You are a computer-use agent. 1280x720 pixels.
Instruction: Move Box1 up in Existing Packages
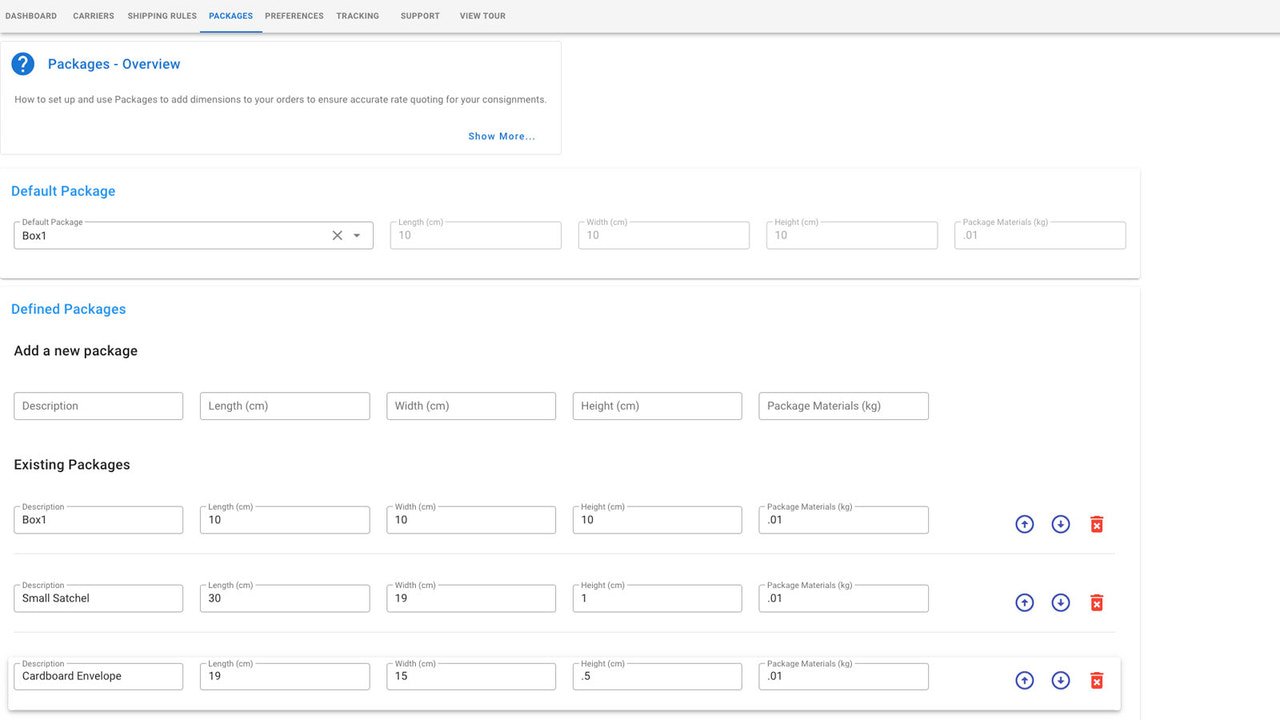[x=1024, y=523]
